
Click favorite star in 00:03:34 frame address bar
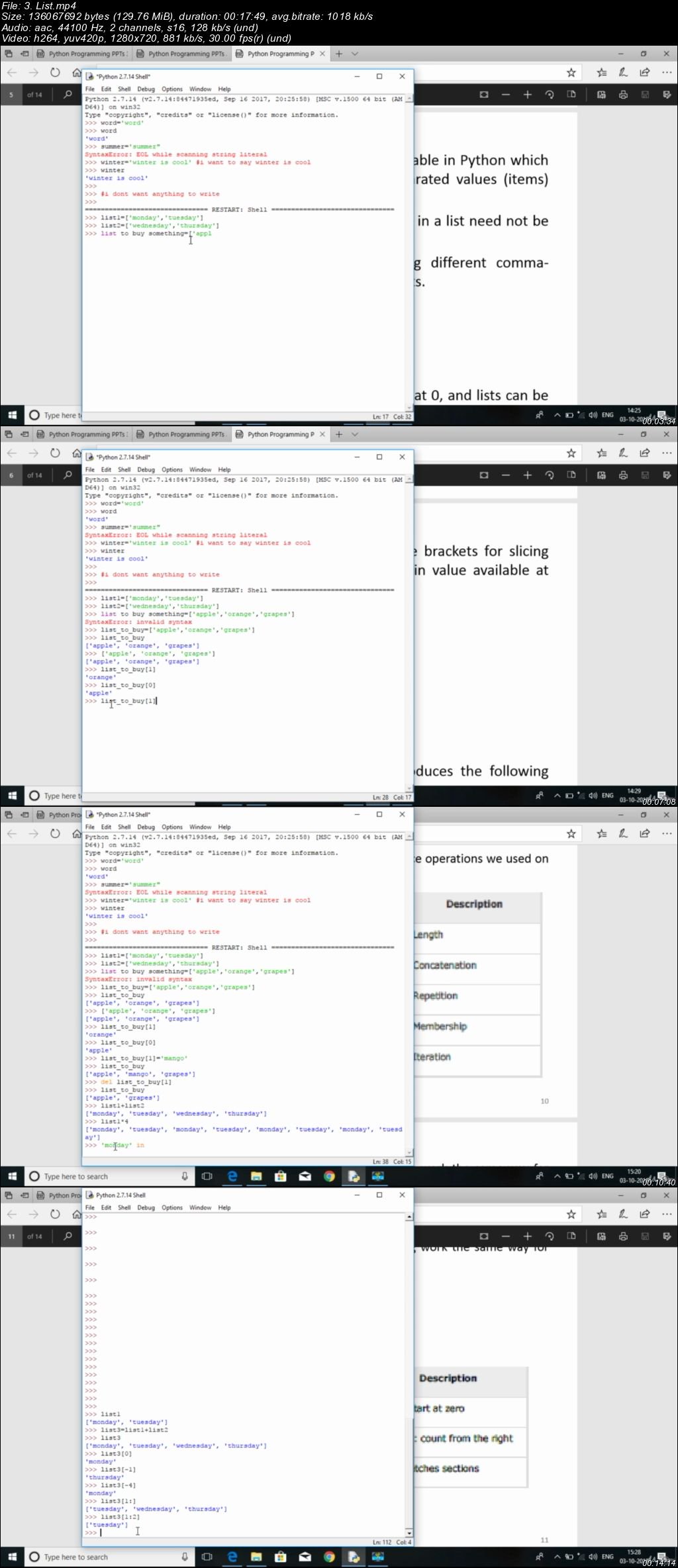[571, 73]
